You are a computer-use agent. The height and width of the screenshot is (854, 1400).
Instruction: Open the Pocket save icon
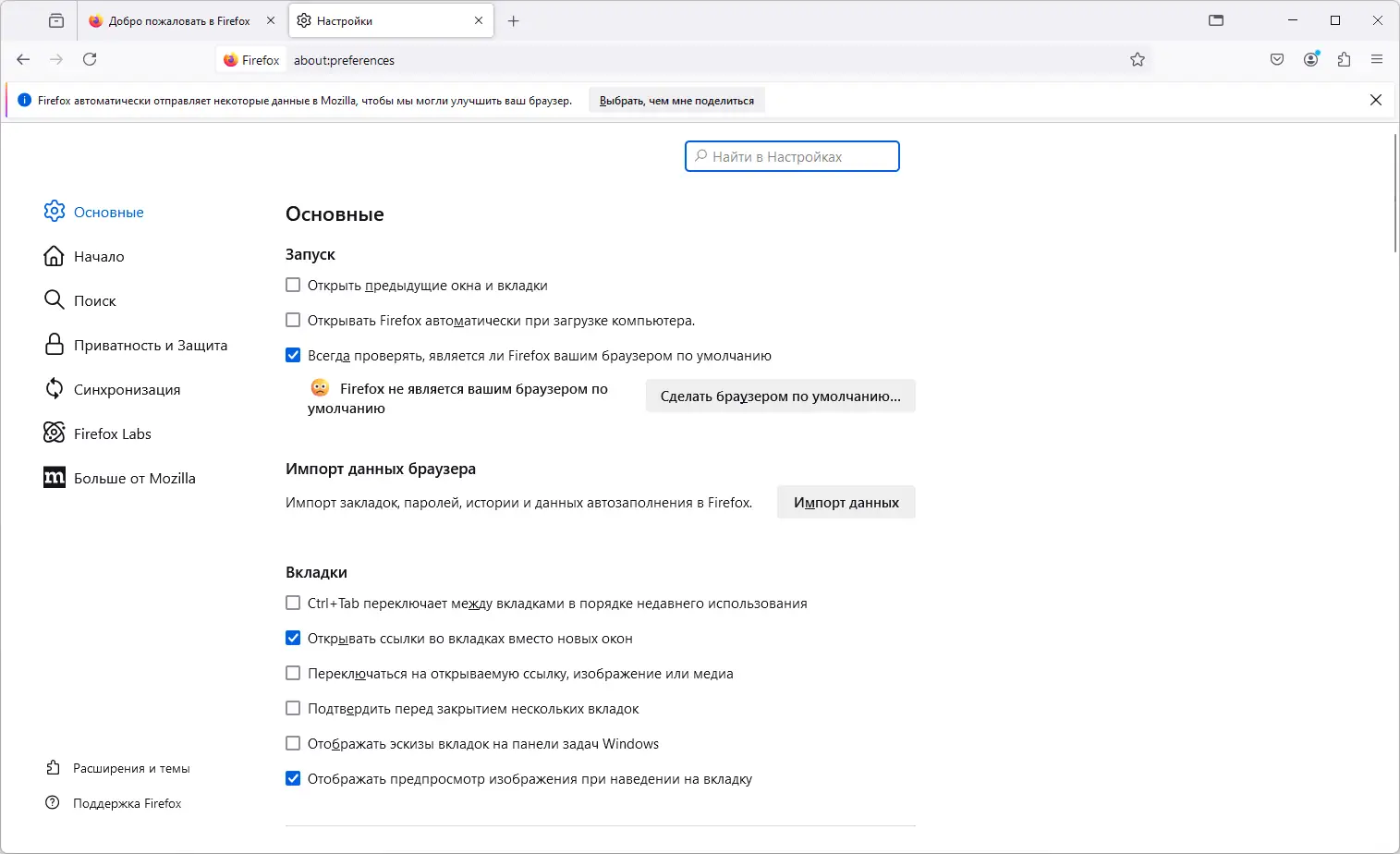[1277, 59]
